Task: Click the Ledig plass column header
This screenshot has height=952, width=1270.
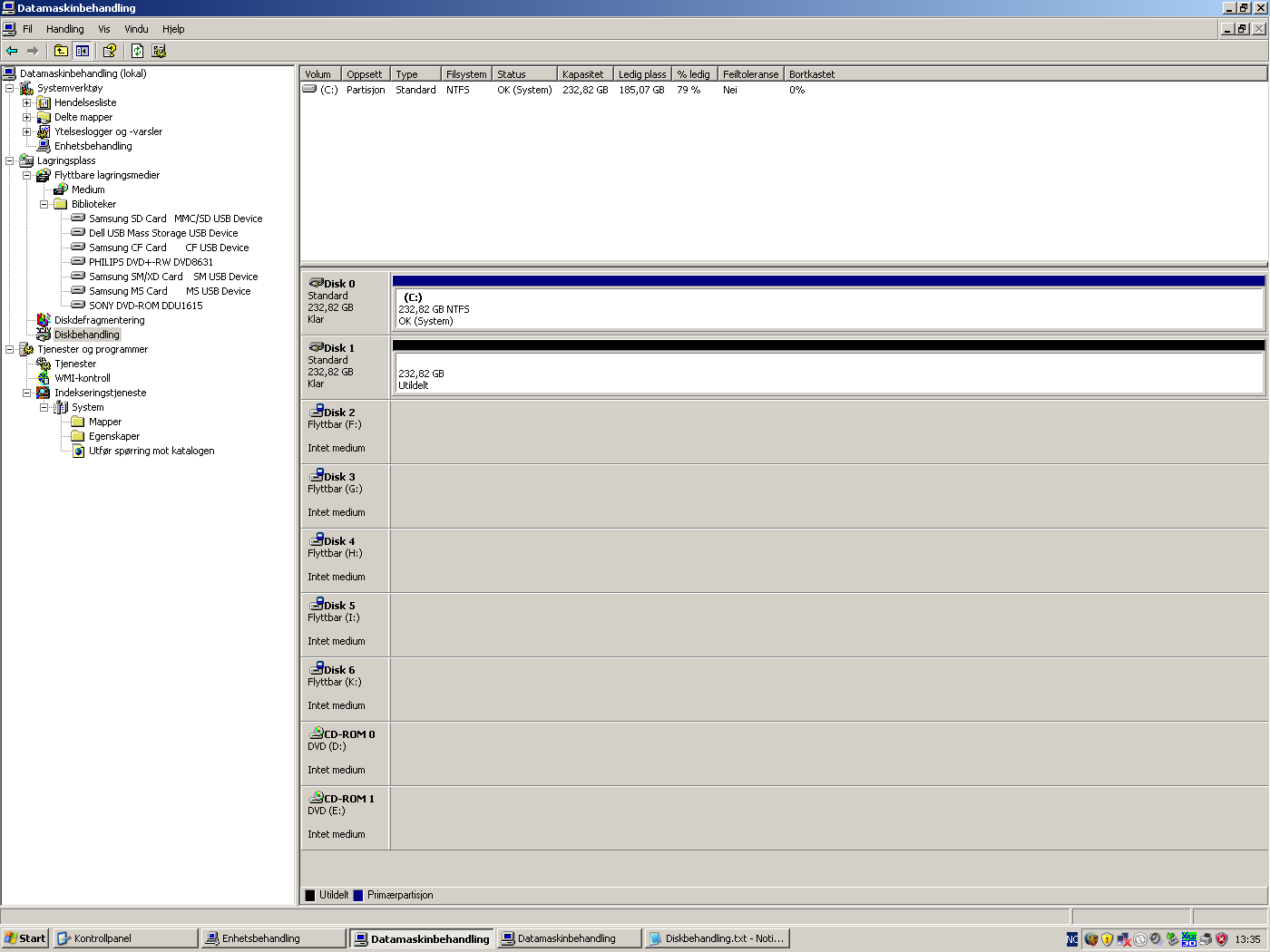Action: pyautogui.click(x=642, y=74)
